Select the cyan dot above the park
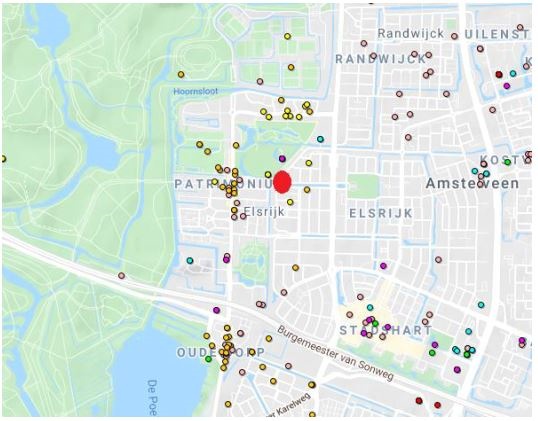 320,139
